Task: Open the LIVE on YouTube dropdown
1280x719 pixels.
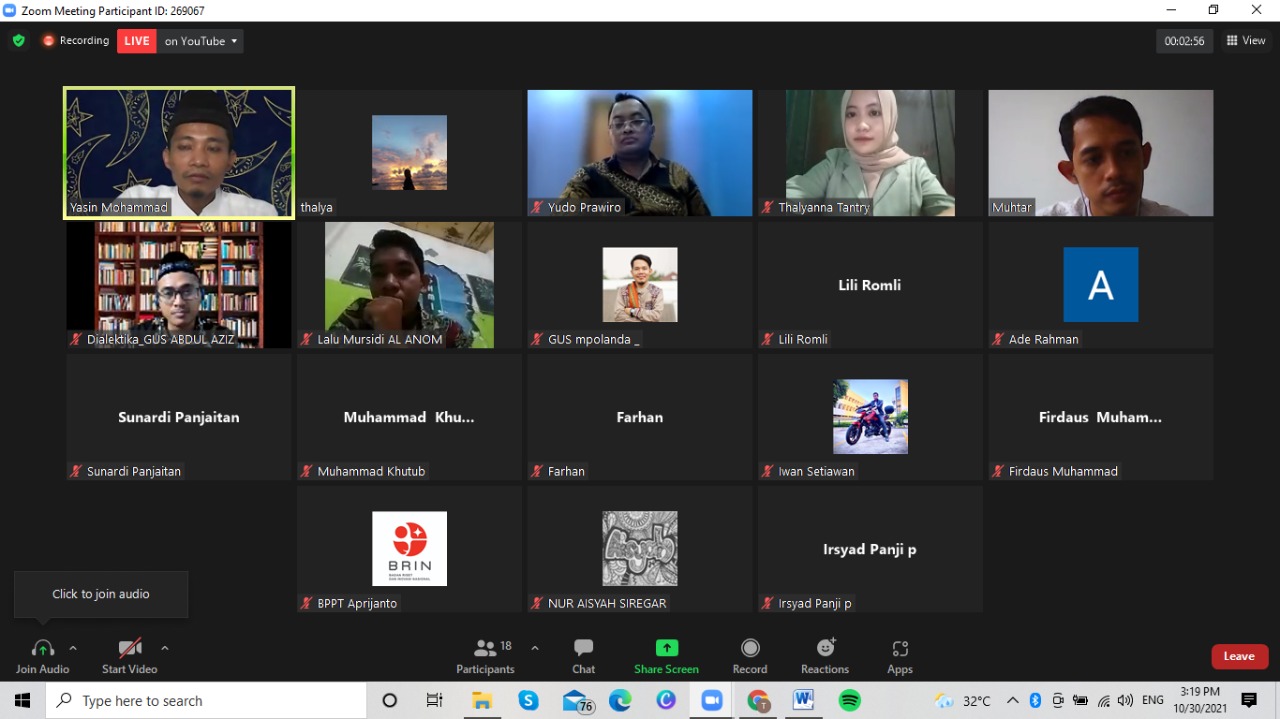Action: (202, 41)
